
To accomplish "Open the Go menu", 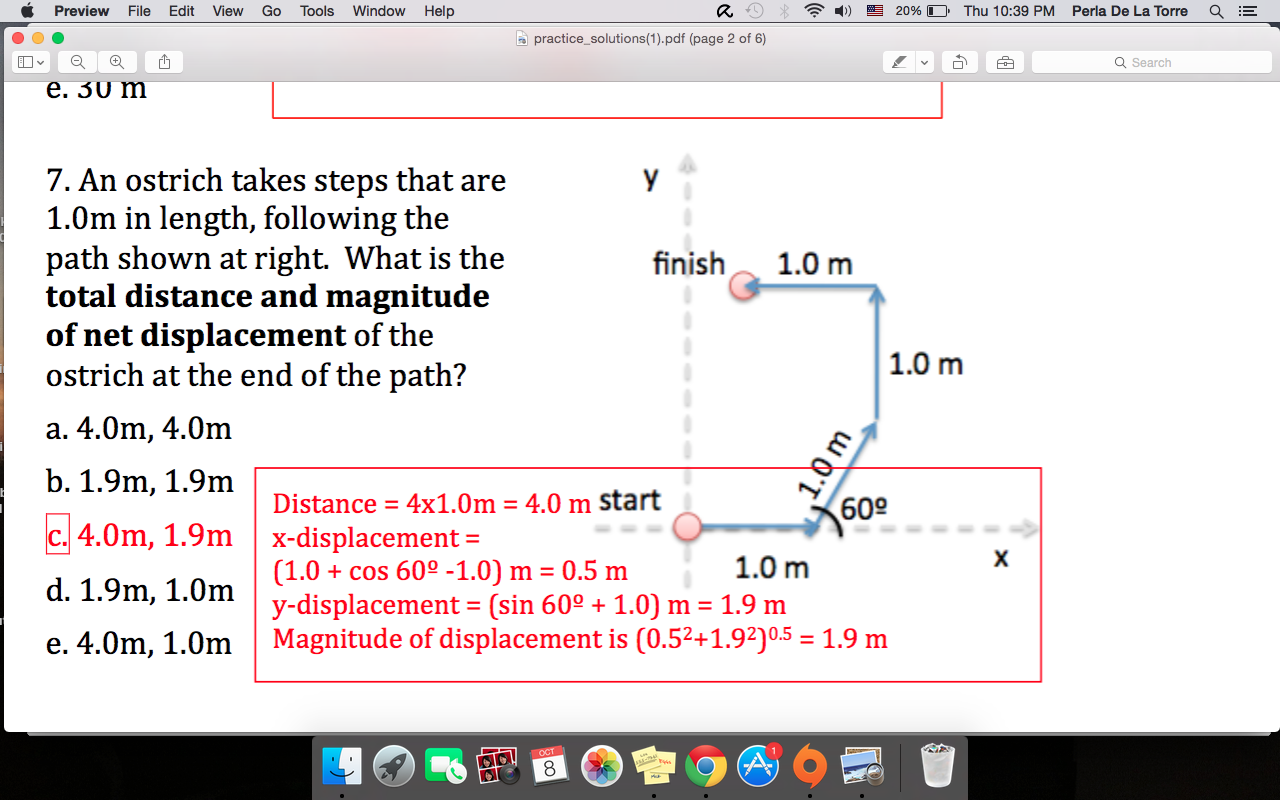I will [270, 11].
